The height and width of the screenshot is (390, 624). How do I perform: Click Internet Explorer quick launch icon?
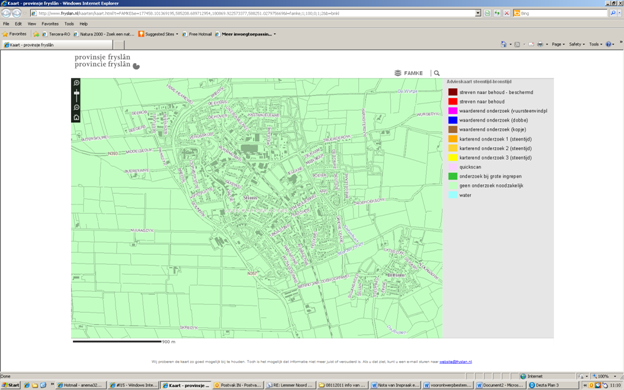[27, 385]
